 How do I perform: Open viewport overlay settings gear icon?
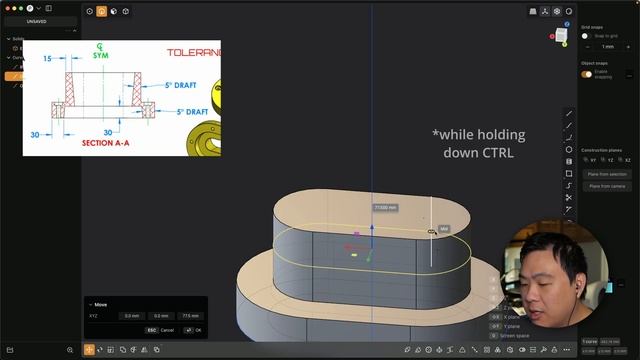(x=557, y=11)
